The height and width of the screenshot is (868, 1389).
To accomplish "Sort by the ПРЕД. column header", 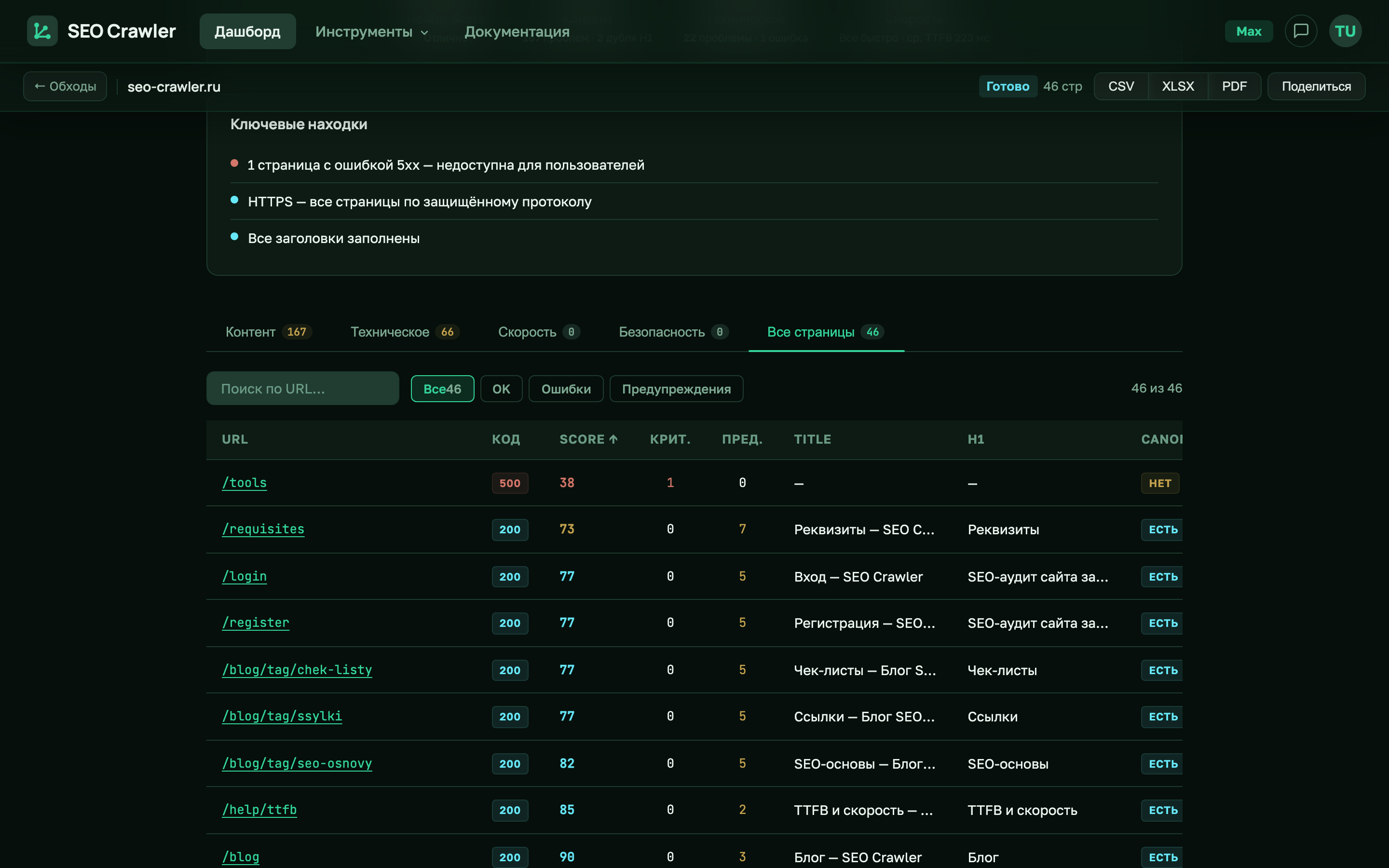I will 742,439.
